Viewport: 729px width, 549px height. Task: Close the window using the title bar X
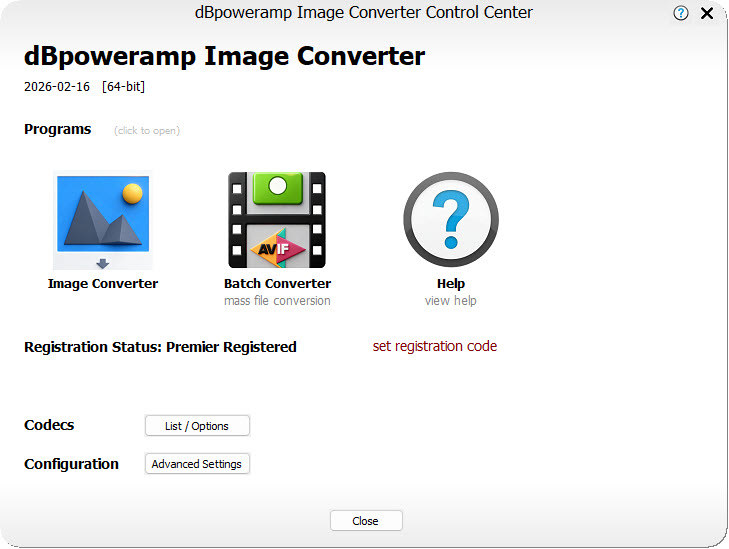tap(707, 14)
